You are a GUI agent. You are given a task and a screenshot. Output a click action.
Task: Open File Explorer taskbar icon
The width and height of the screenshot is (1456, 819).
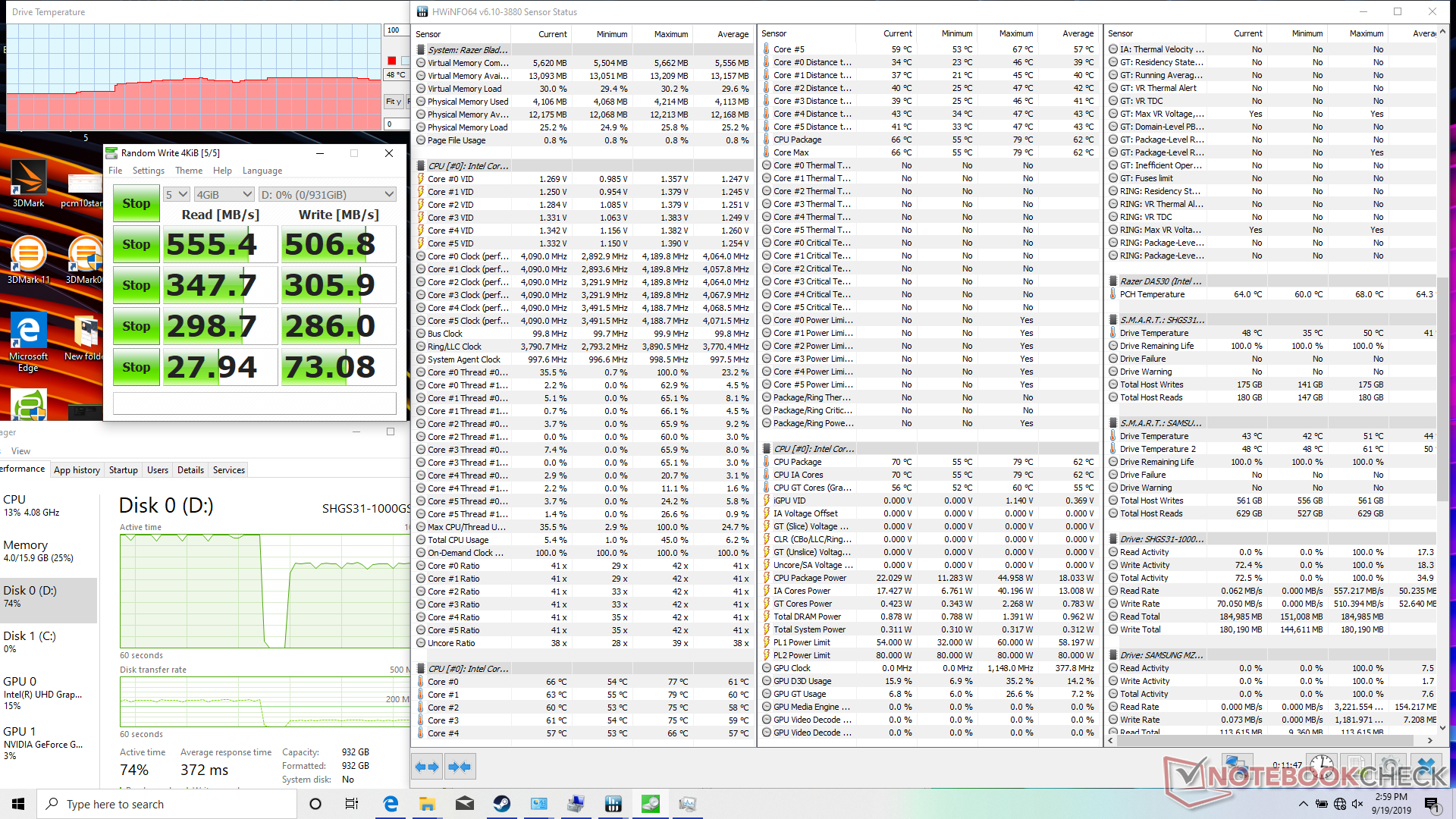(x=427, y=804)
